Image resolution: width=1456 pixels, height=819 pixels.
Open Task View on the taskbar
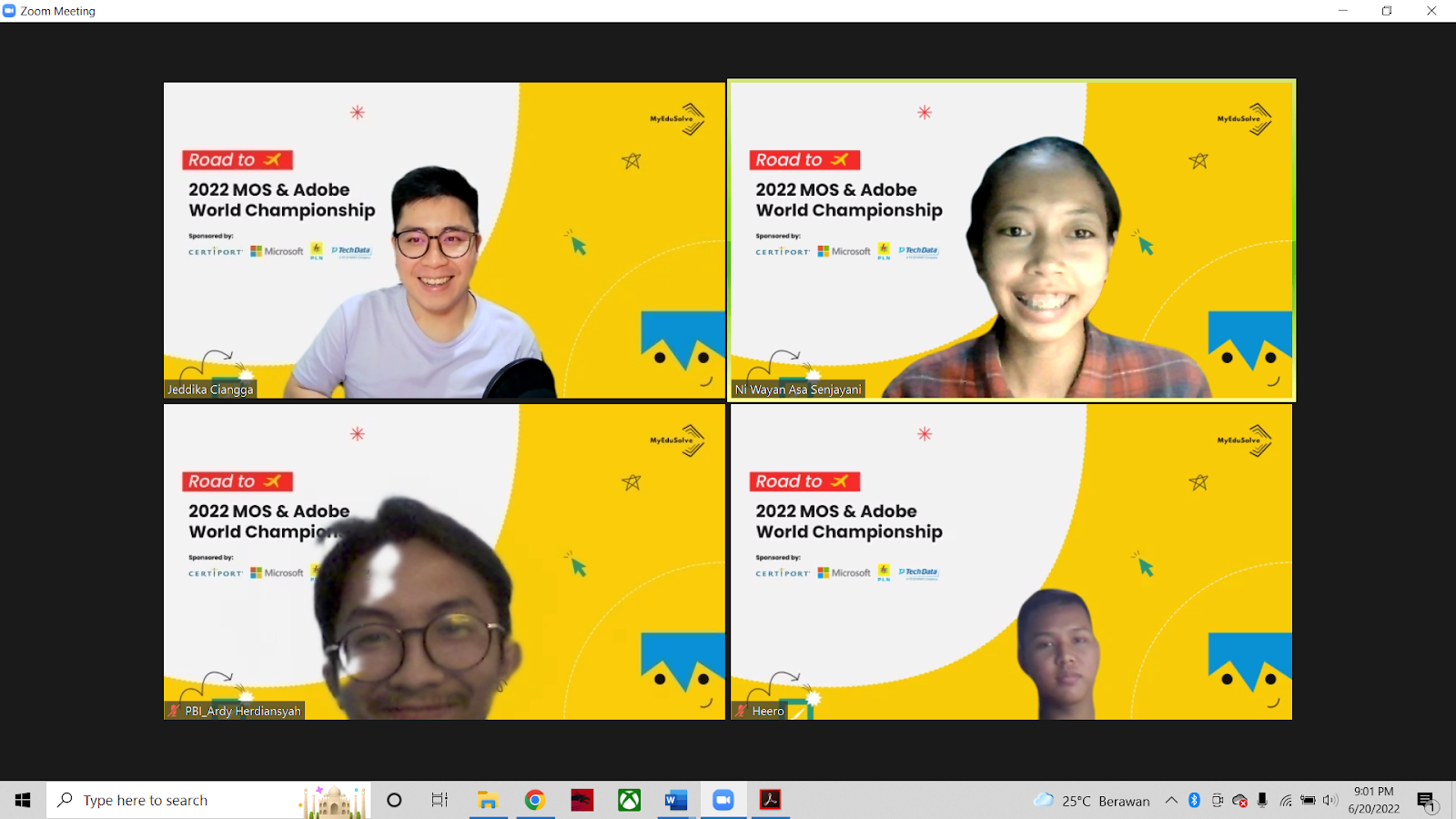tap(440, 800)
